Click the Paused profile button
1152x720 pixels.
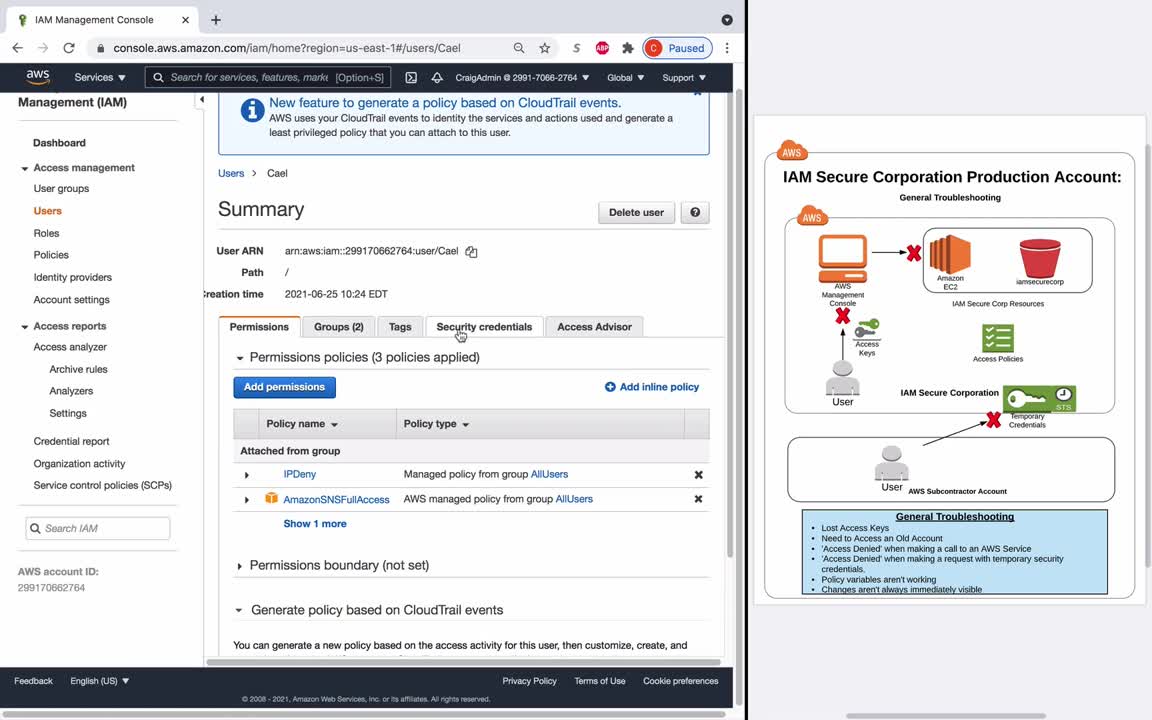(677, 48)
